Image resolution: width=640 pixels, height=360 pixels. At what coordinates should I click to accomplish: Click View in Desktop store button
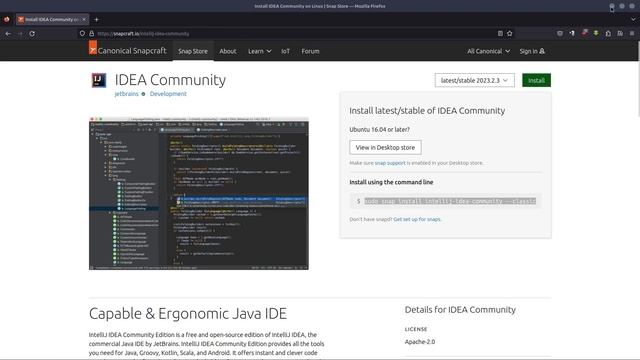(385, 147)
